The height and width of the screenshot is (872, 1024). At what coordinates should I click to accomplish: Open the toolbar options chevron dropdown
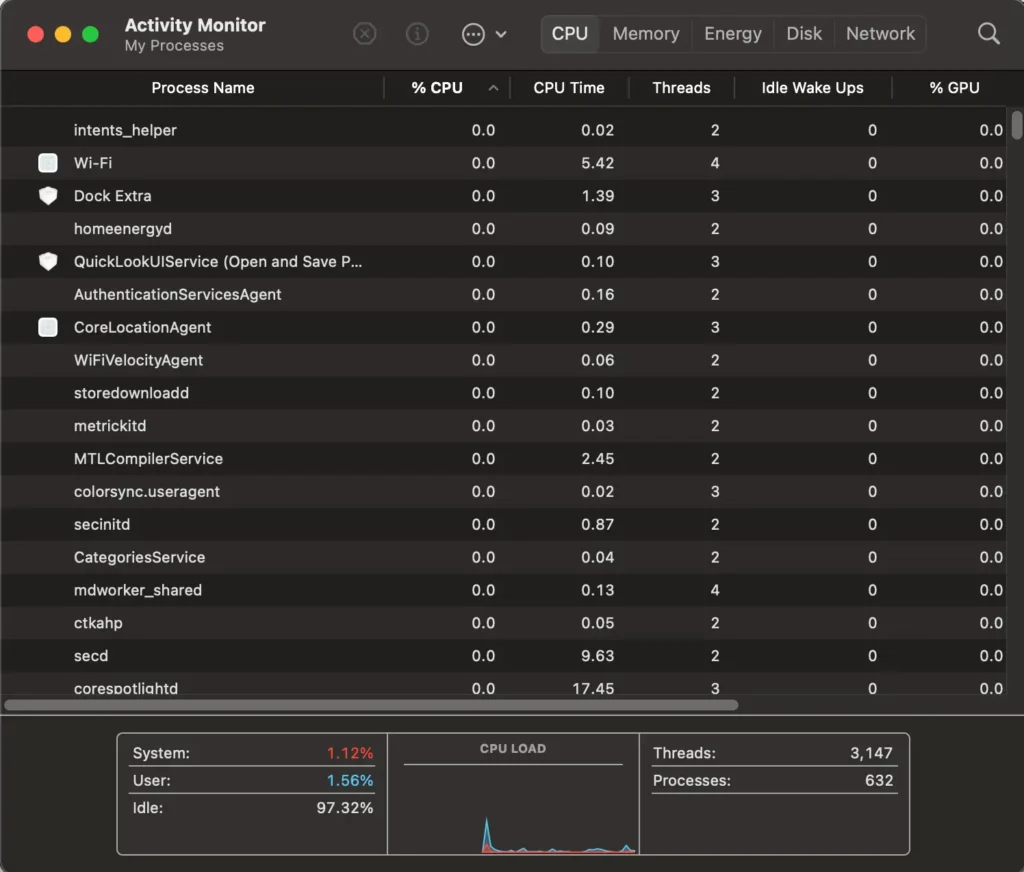[502, 33]
